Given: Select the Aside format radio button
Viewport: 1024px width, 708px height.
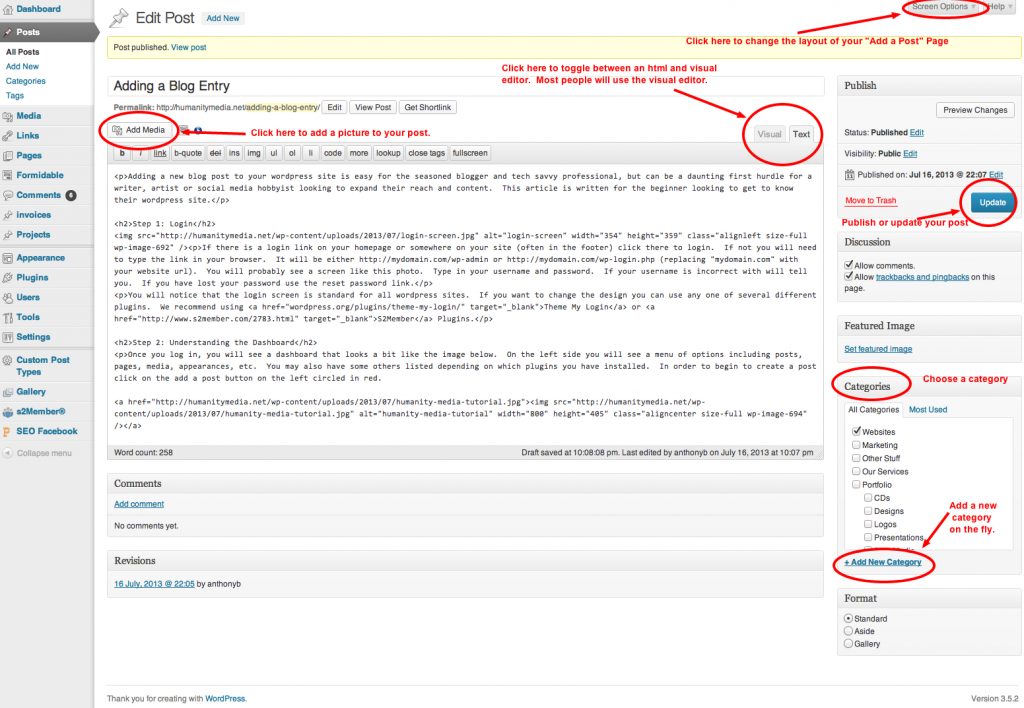Looking at the screenshot, I should [849, 631].
